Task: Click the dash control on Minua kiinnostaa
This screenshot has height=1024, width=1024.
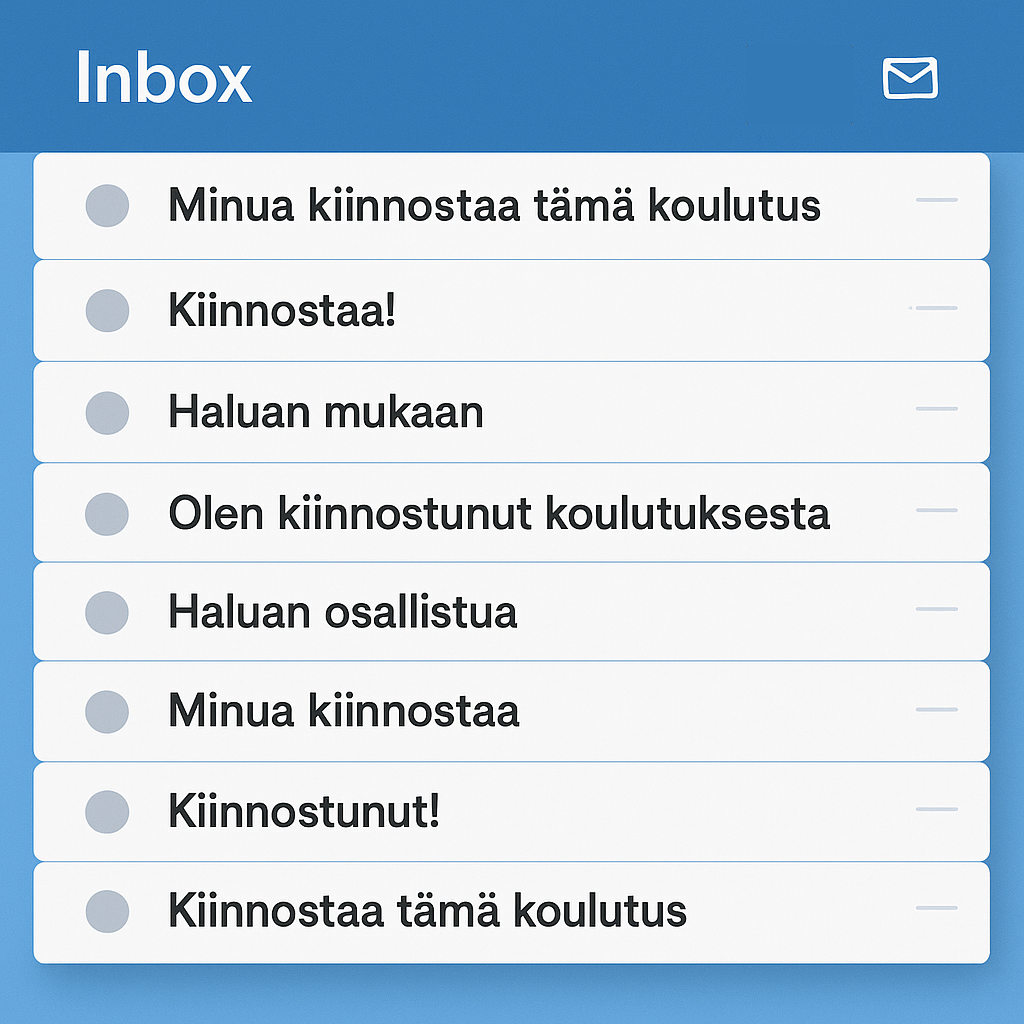Action: [938, 708]
